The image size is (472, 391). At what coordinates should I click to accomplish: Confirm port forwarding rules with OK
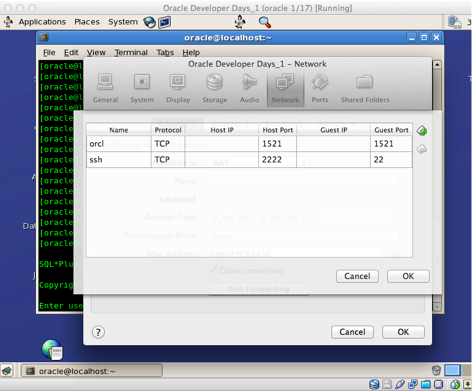pos(408,276)
